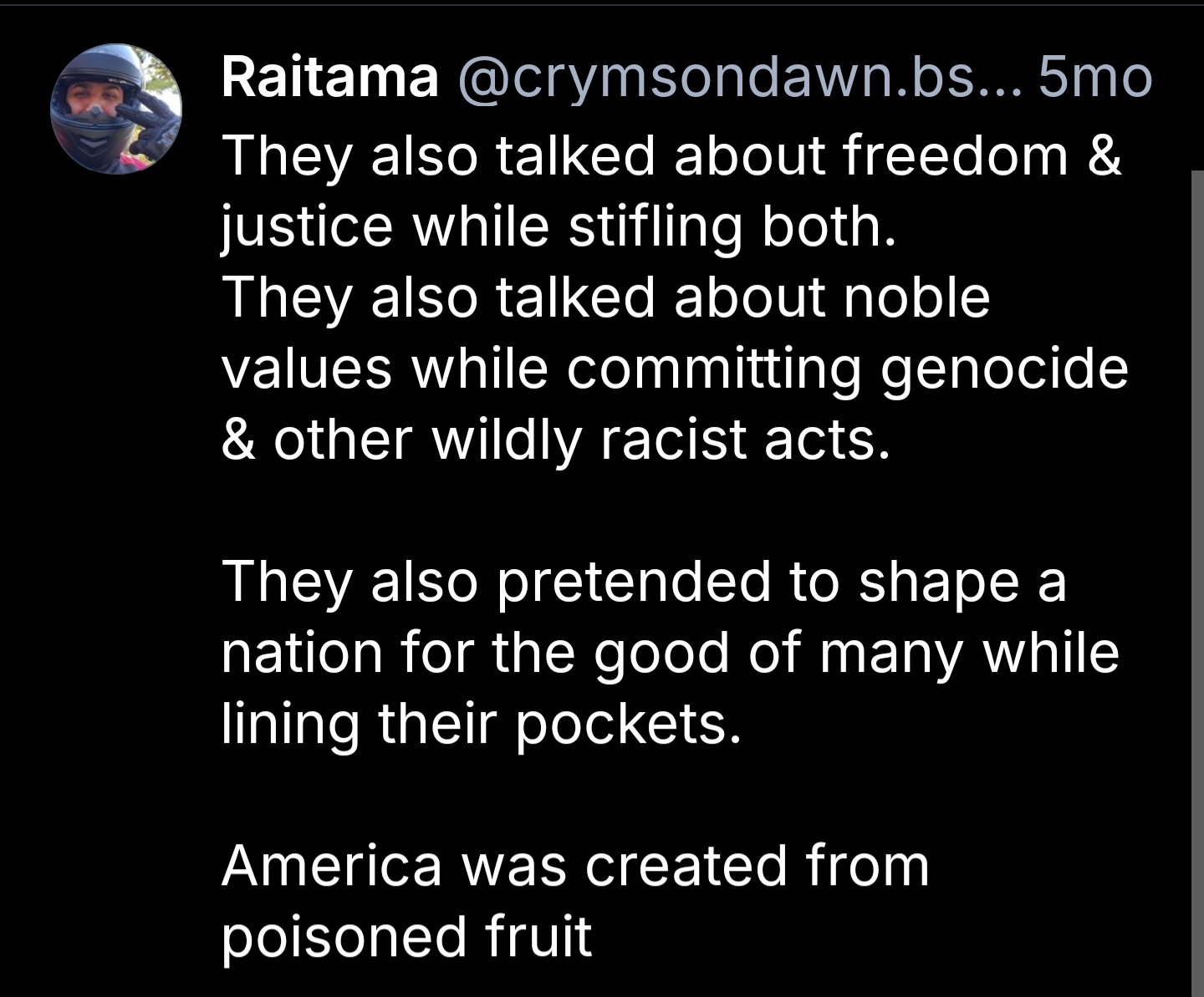1204x997 pixels.
Task: Click the line 'America was created from'
Action: (575, 866)
